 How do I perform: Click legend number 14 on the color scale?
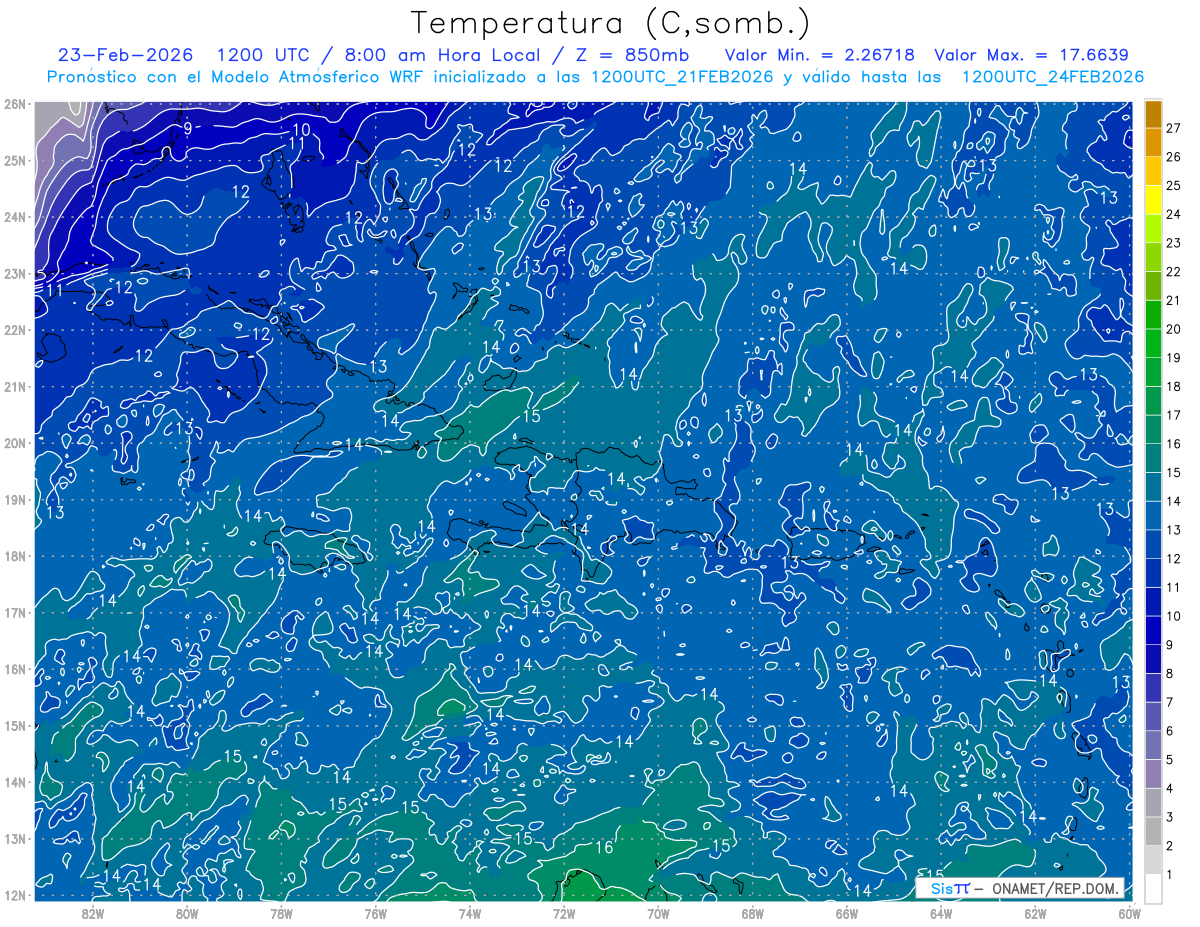point(1173,501)
